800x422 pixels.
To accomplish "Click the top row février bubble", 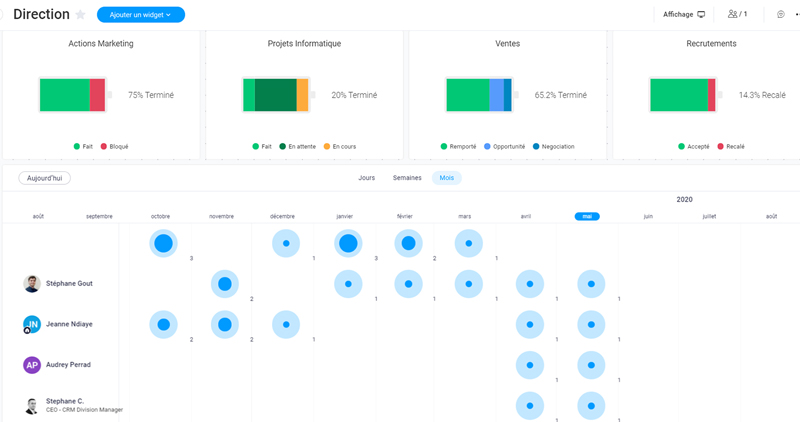I will (408, 243).
